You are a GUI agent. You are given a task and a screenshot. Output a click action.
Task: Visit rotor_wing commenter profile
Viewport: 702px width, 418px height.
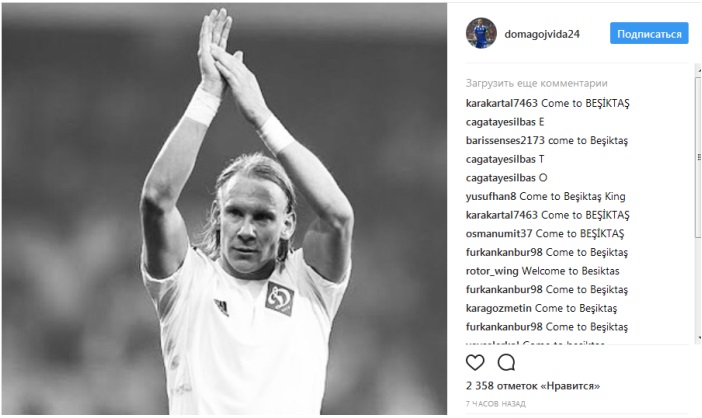[492, 271]
